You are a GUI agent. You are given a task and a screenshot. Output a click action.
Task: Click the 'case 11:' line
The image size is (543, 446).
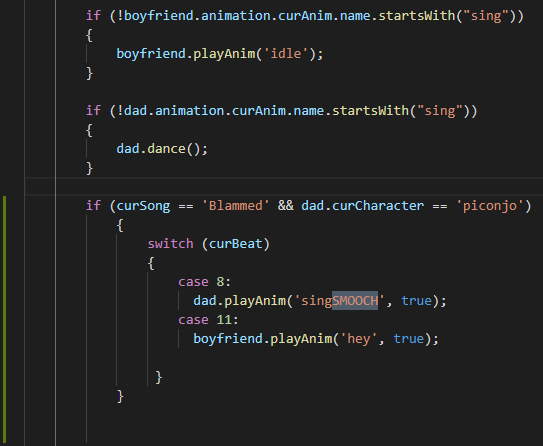click(x=208, y=320)
